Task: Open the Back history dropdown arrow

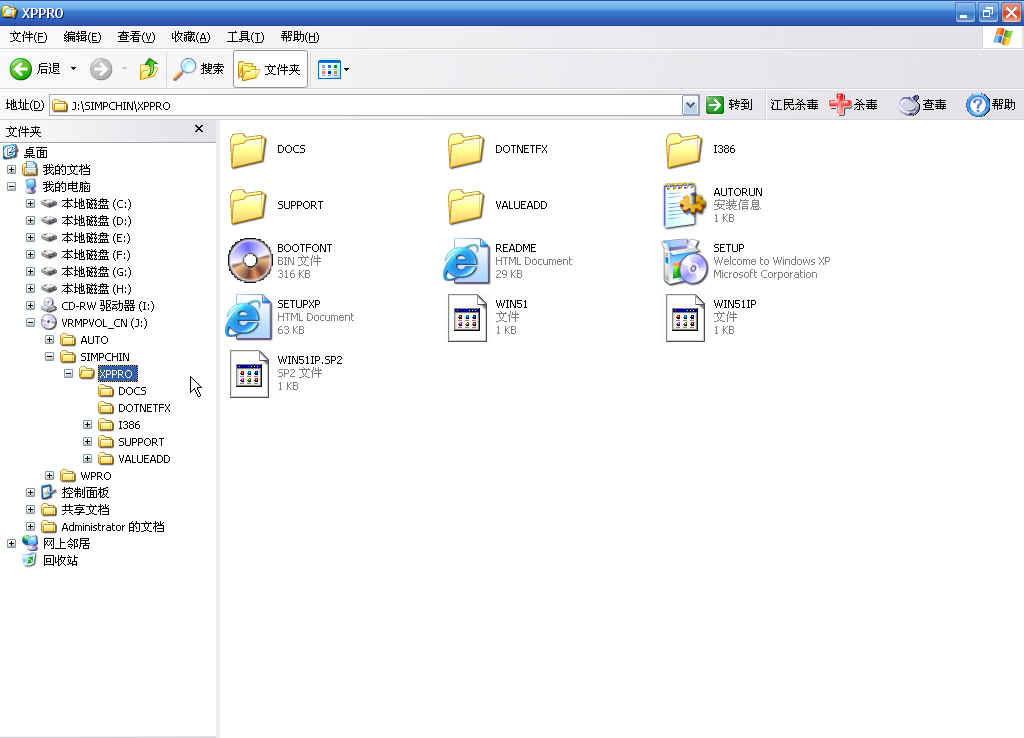Action: [73, 69]
